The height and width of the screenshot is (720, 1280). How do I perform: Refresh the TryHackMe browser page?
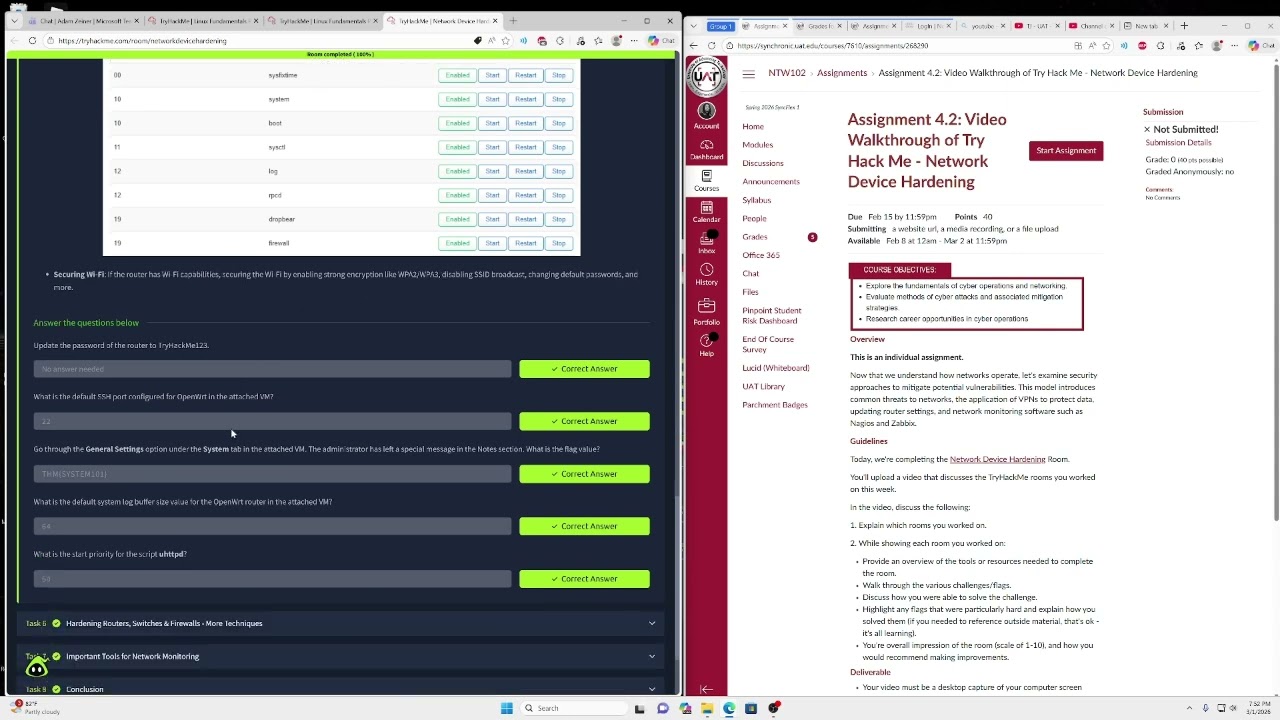point(32,41)
